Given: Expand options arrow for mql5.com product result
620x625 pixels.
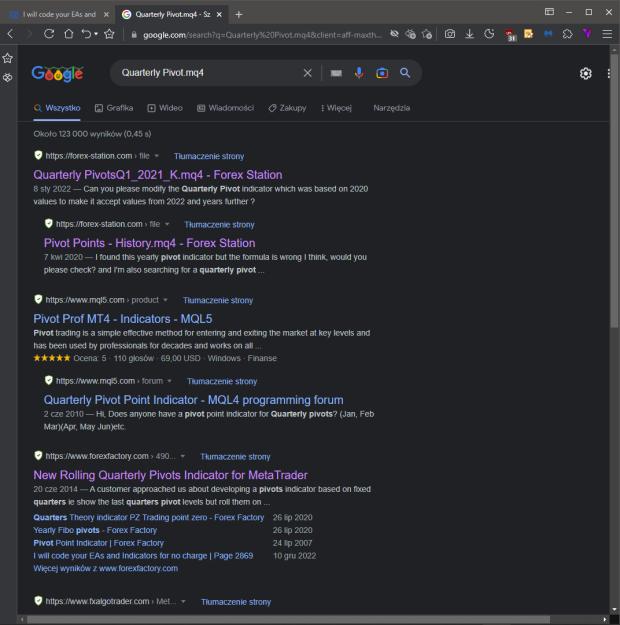Looking at the screenshot, I should 165,300.
